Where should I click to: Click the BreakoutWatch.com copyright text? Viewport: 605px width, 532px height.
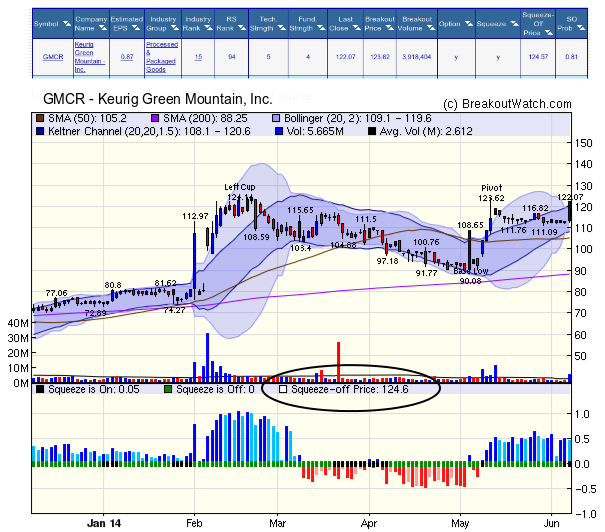[x=507, y=104]
